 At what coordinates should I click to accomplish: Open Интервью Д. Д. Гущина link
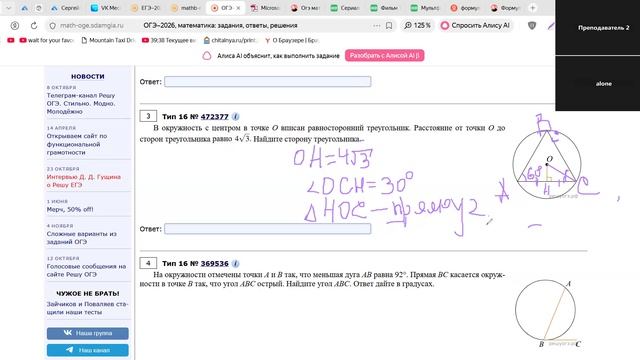tap(84, 181)
